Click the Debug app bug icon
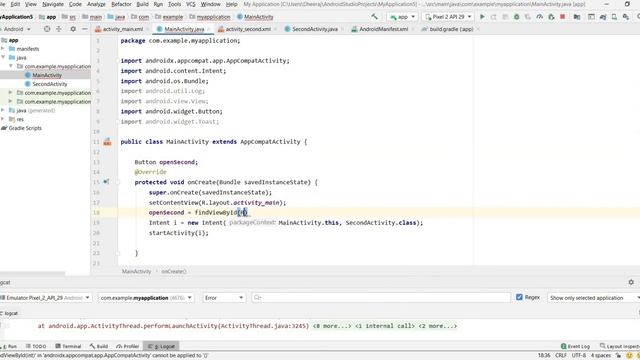 [516, 17]
